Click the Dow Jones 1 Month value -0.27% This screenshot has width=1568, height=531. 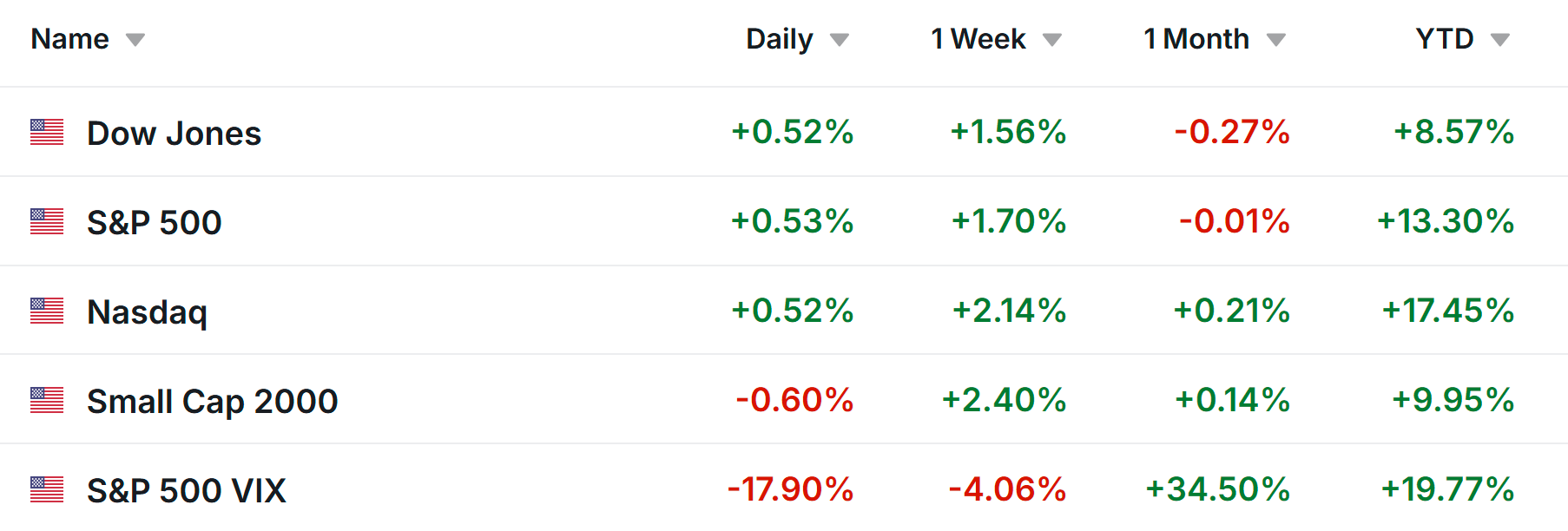(1231, 132)
